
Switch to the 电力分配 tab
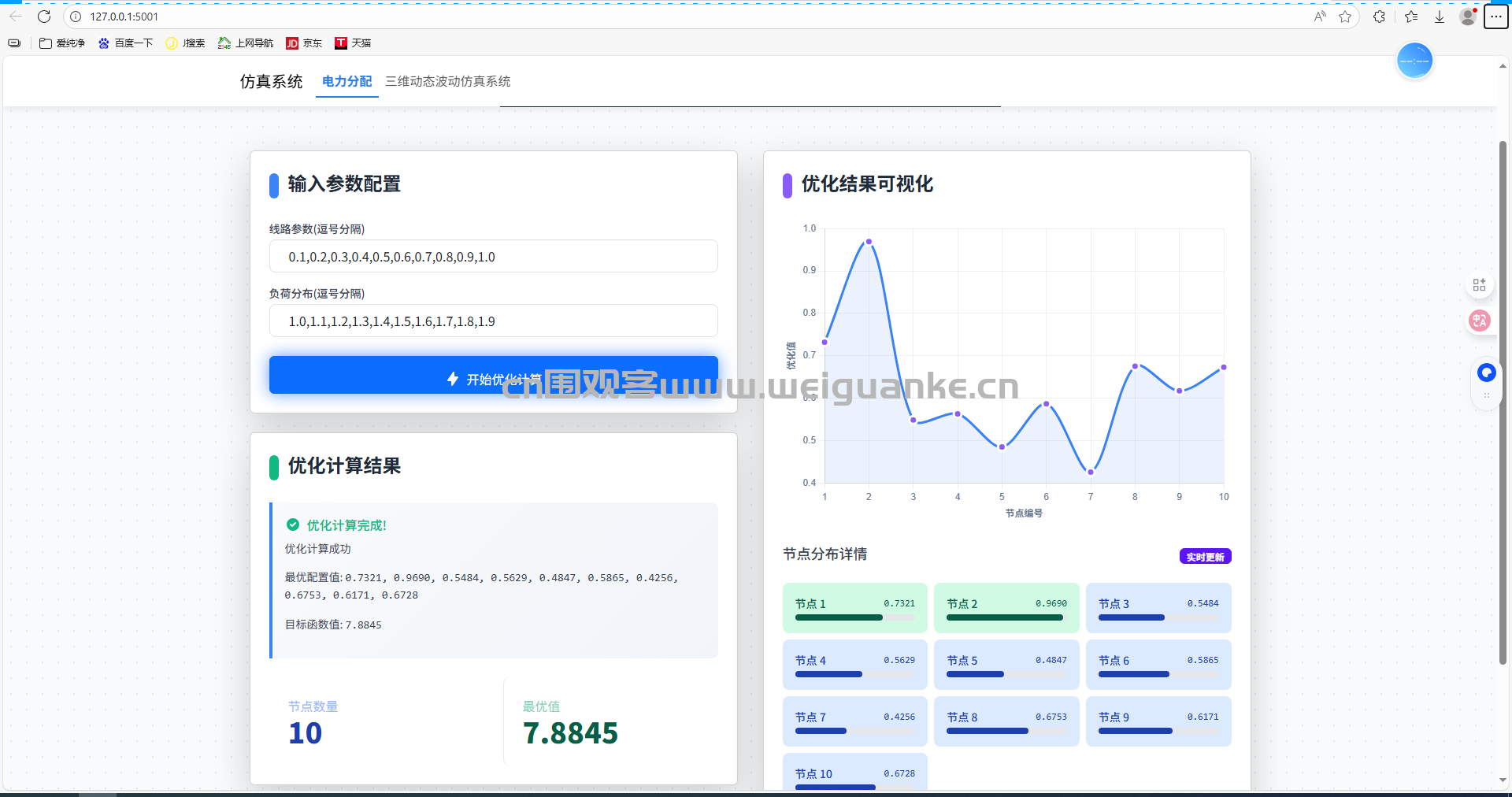(346, 81)
